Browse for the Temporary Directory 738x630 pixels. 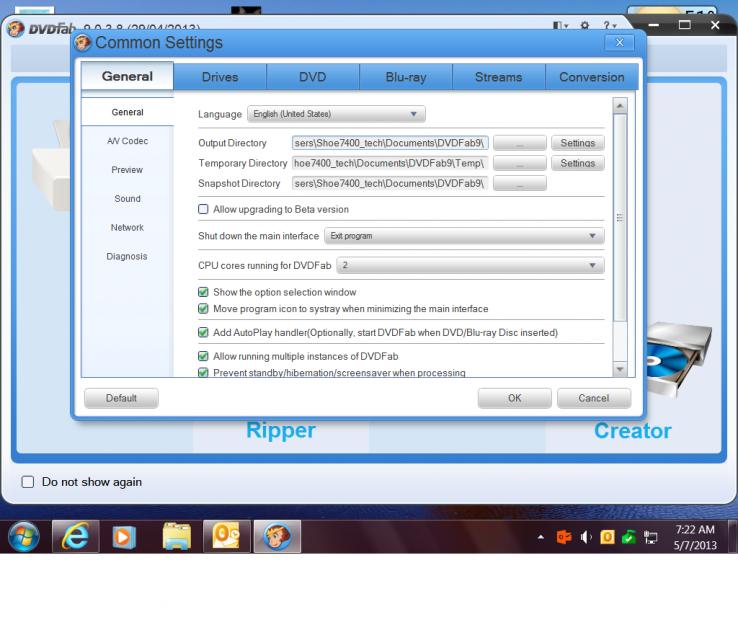pyautogui.click(x=520, y=163)
